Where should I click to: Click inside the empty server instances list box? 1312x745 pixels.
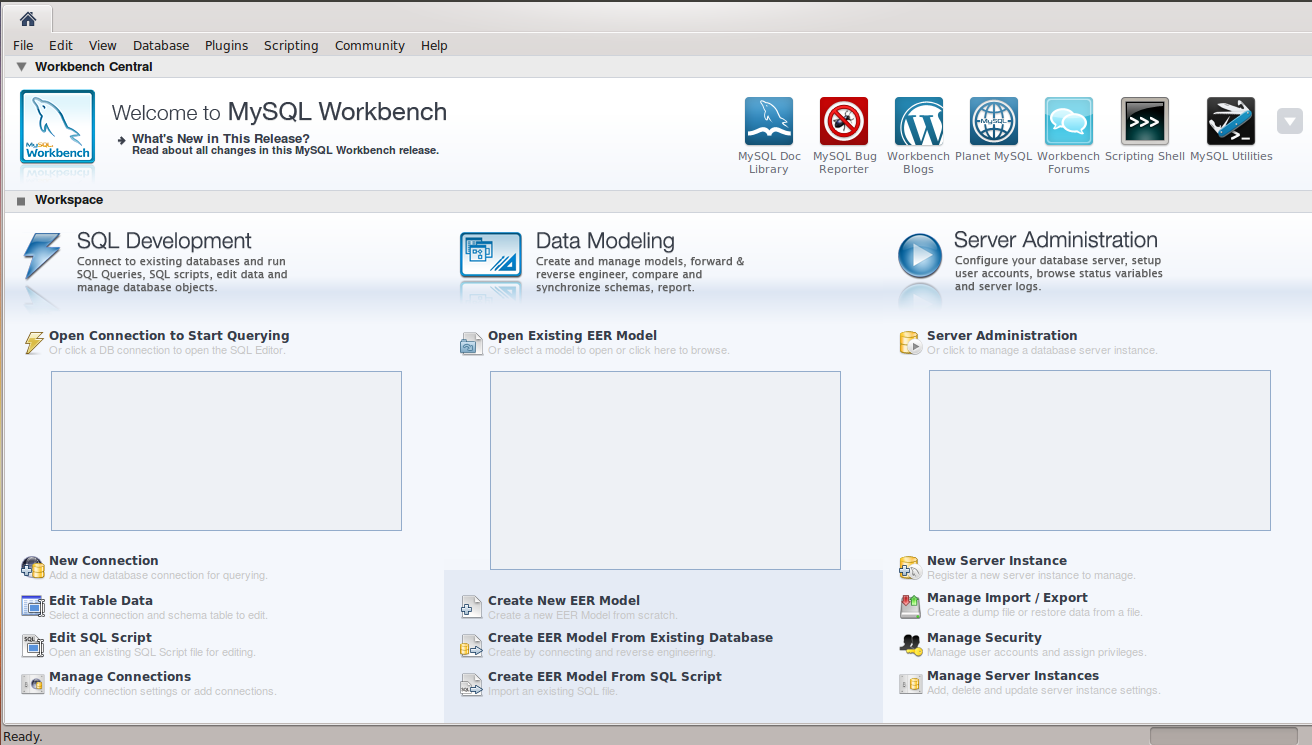[1100, 450]
